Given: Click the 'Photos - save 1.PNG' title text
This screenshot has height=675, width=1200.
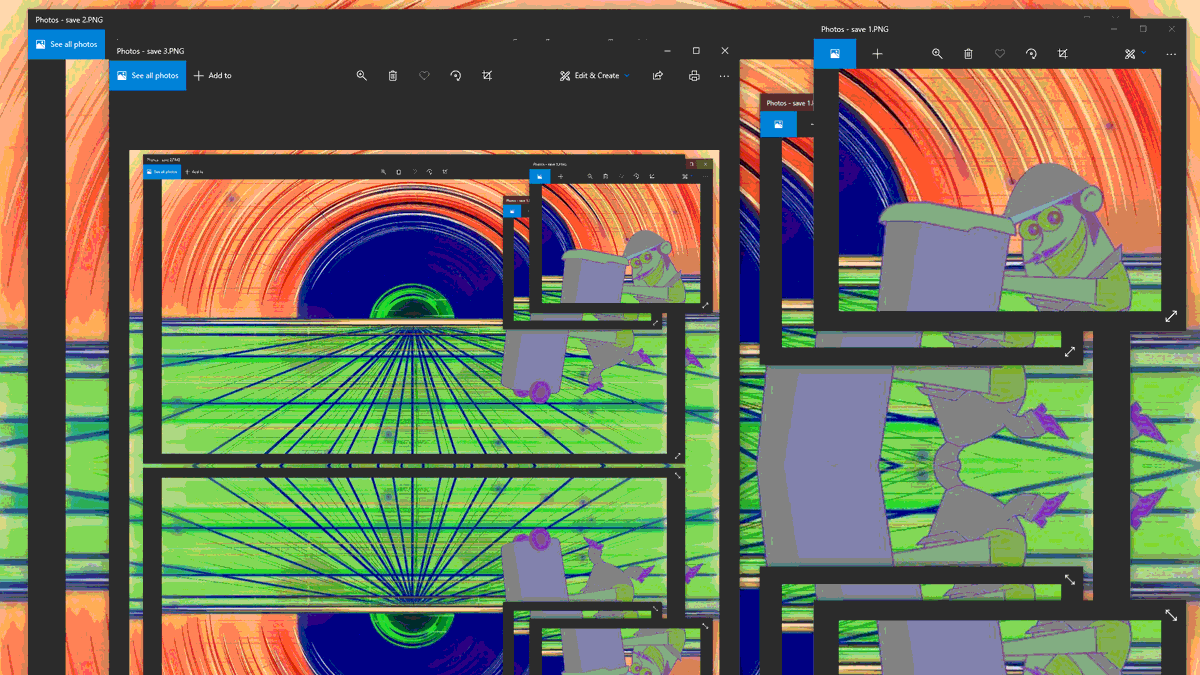Looking at the screenshot, I should (855, 30).
